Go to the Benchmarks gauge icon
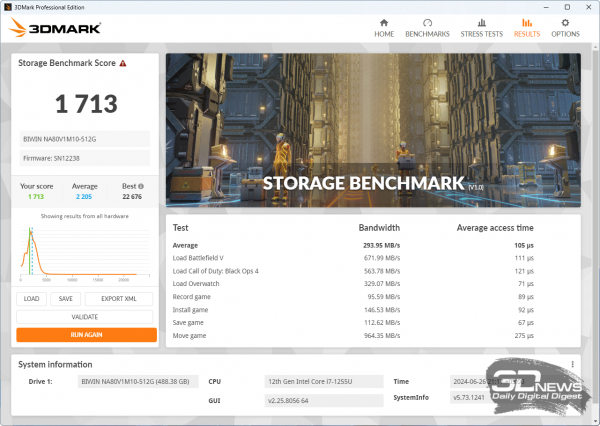The height and width of the screenshot is (426, 600). click(428, 22)
